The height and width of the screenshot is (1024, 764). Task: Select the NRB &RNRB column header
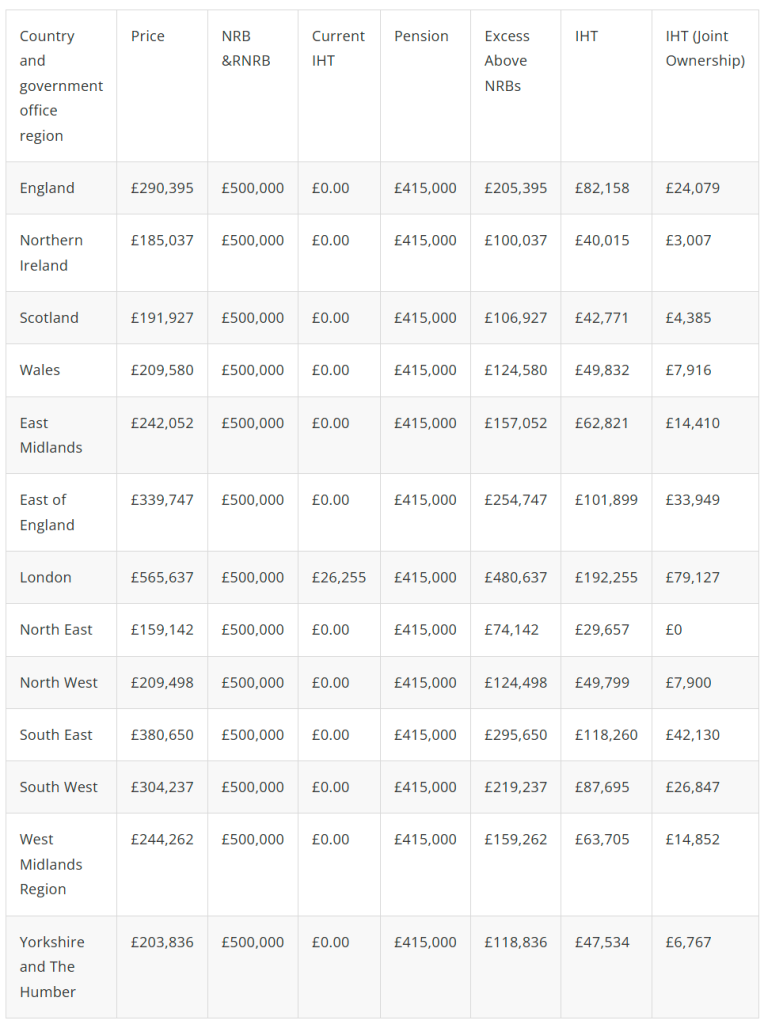[x=246, y=48]
